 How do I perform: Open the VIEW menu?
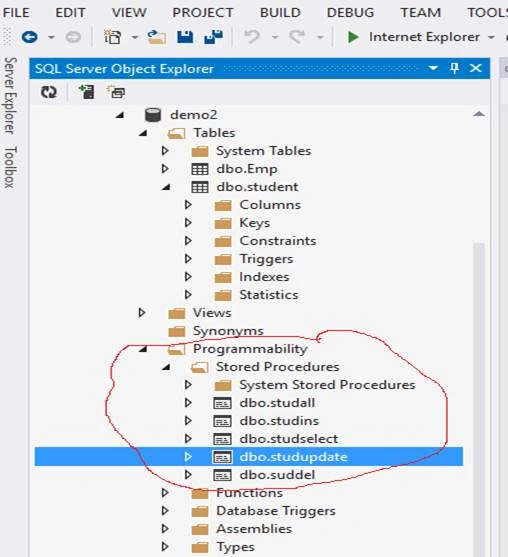(x=129, y=13)
